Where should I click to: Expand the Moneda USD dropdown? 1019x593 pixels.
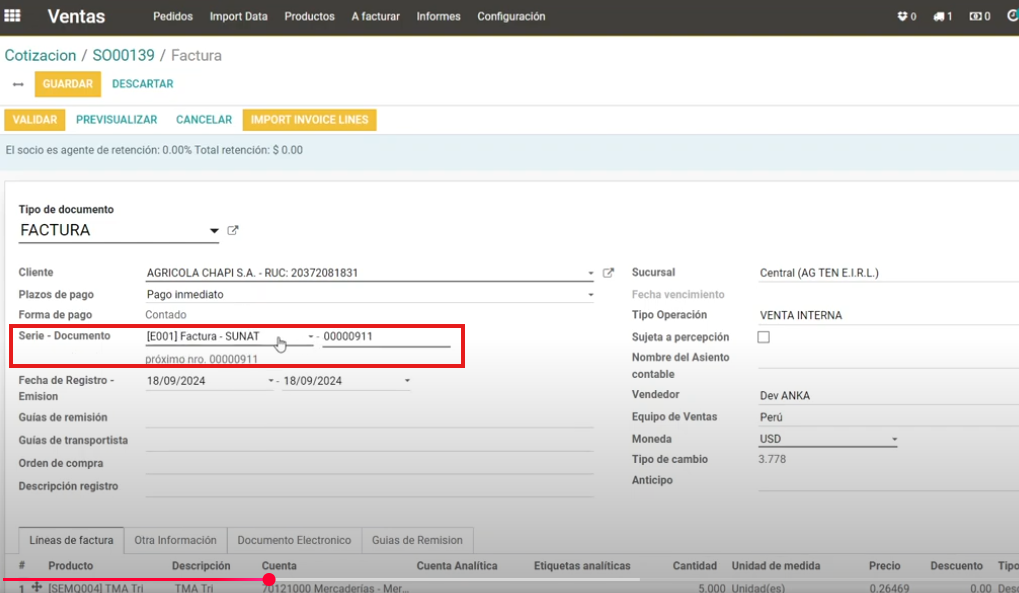coord(893,438)
